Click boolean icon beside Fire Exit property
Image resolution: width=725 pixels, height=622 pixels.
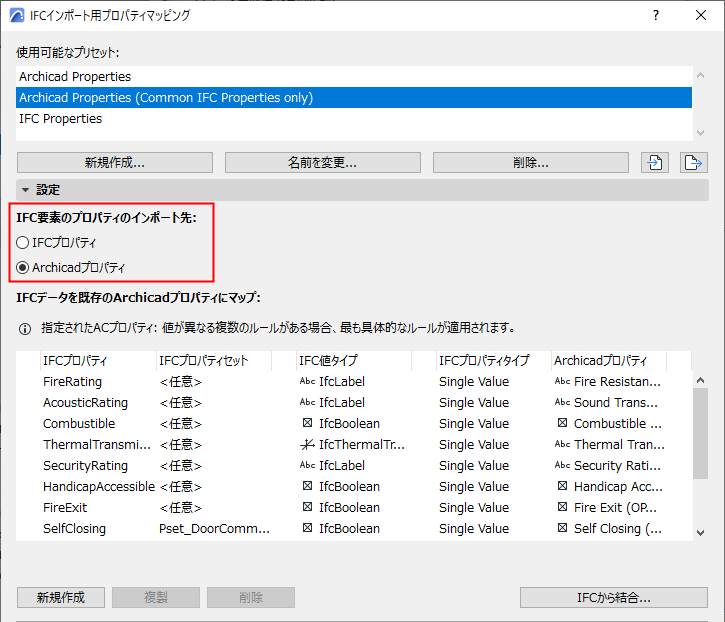[x=562, y=507]
